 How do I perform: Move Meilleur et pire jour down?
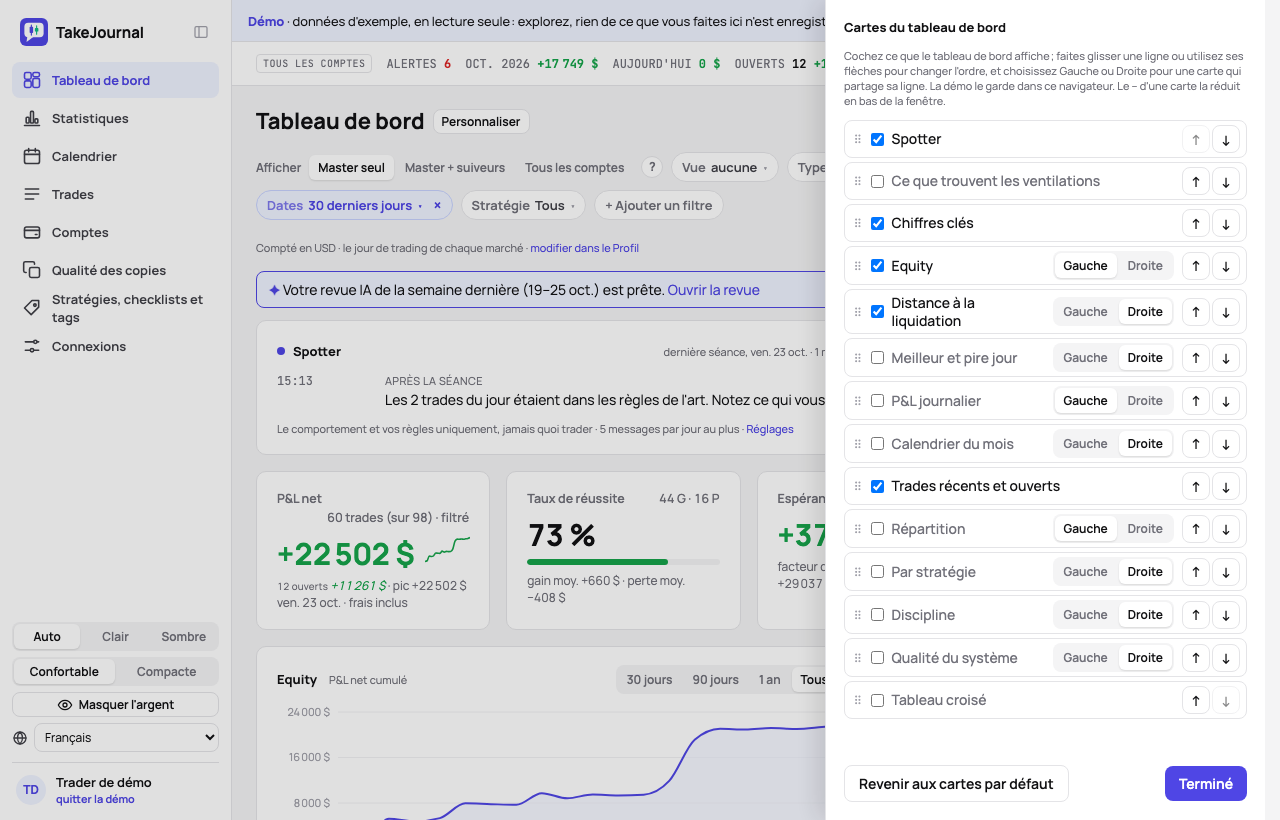(x=1226, y=358)
